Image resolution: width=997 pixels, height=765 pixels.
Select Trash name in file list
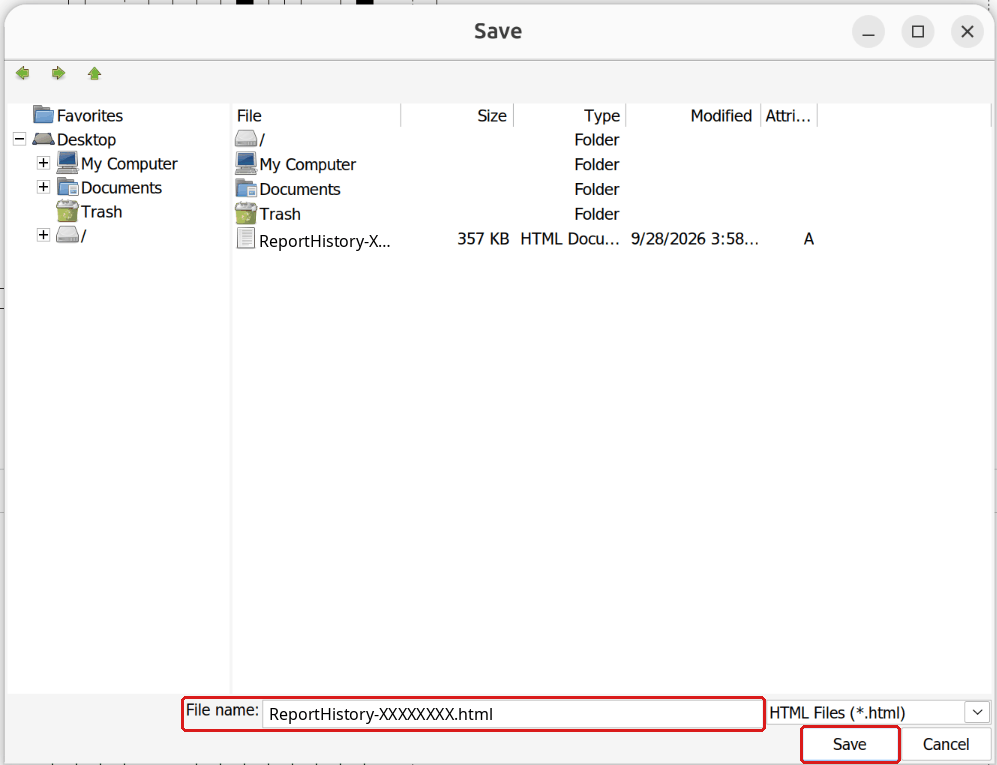coord(280,214)
